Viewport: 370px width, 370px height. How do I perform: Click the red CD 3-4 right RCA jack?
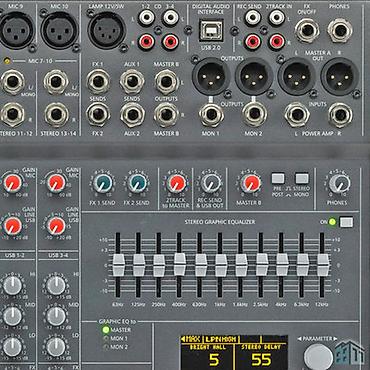(170, 42)
